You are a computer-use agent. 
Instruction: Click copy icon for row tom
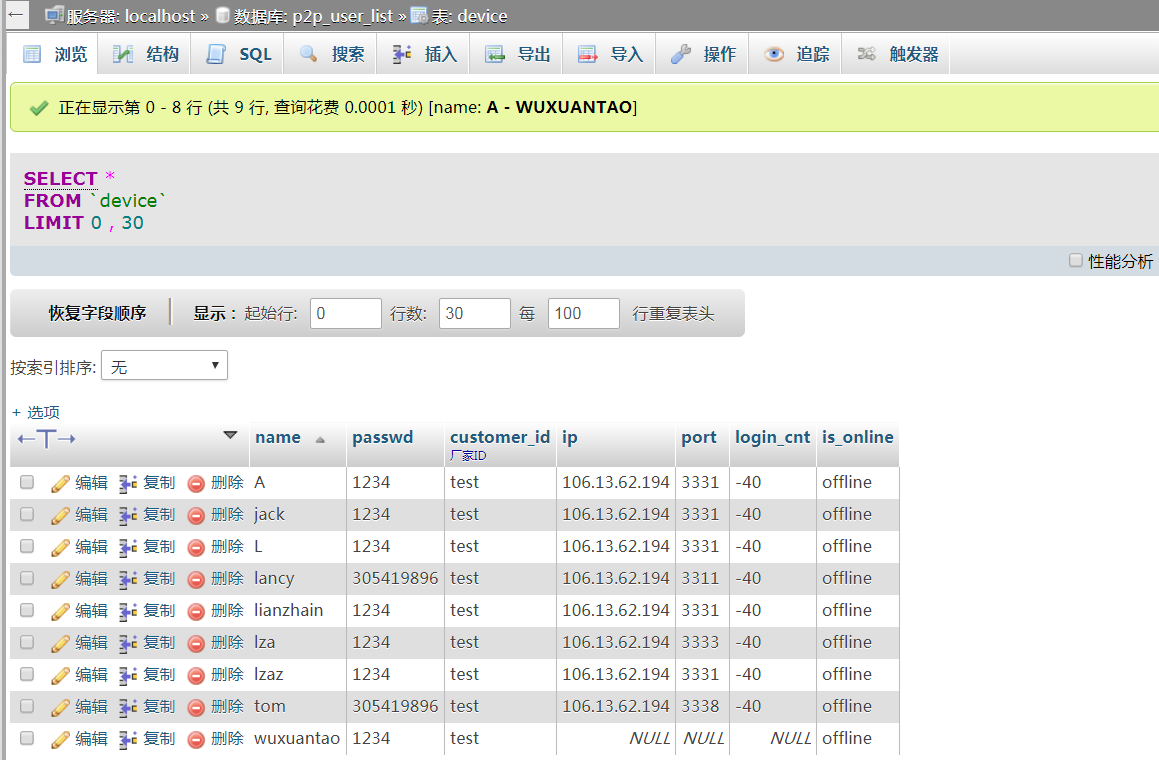[x=128, y=708]
